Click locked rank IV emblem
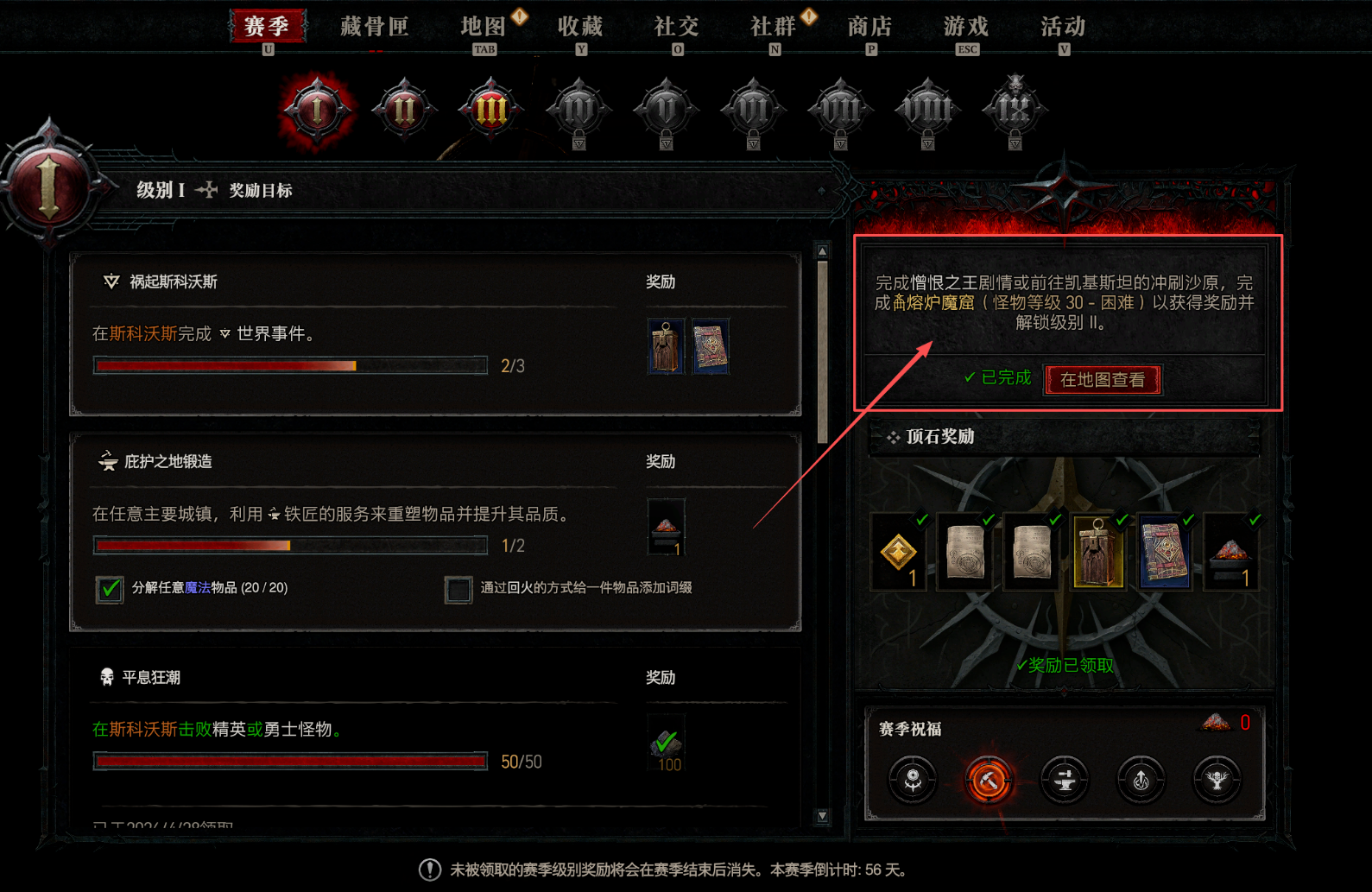 tap(579, 111)
